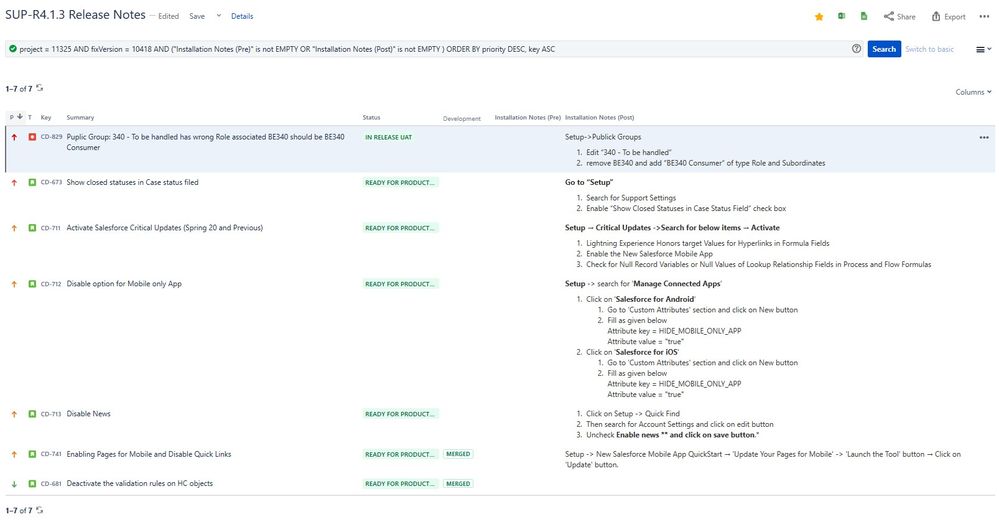Open the Export menu

click(x=949, y=17)
